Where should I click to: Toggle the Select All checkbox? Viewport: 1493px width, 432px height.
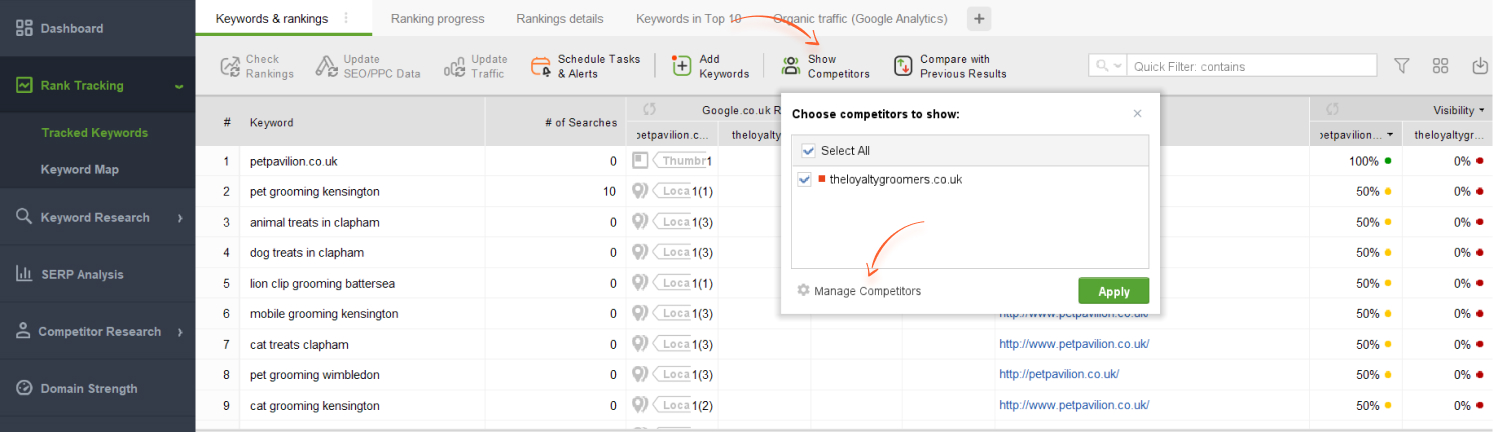[808, 151]
